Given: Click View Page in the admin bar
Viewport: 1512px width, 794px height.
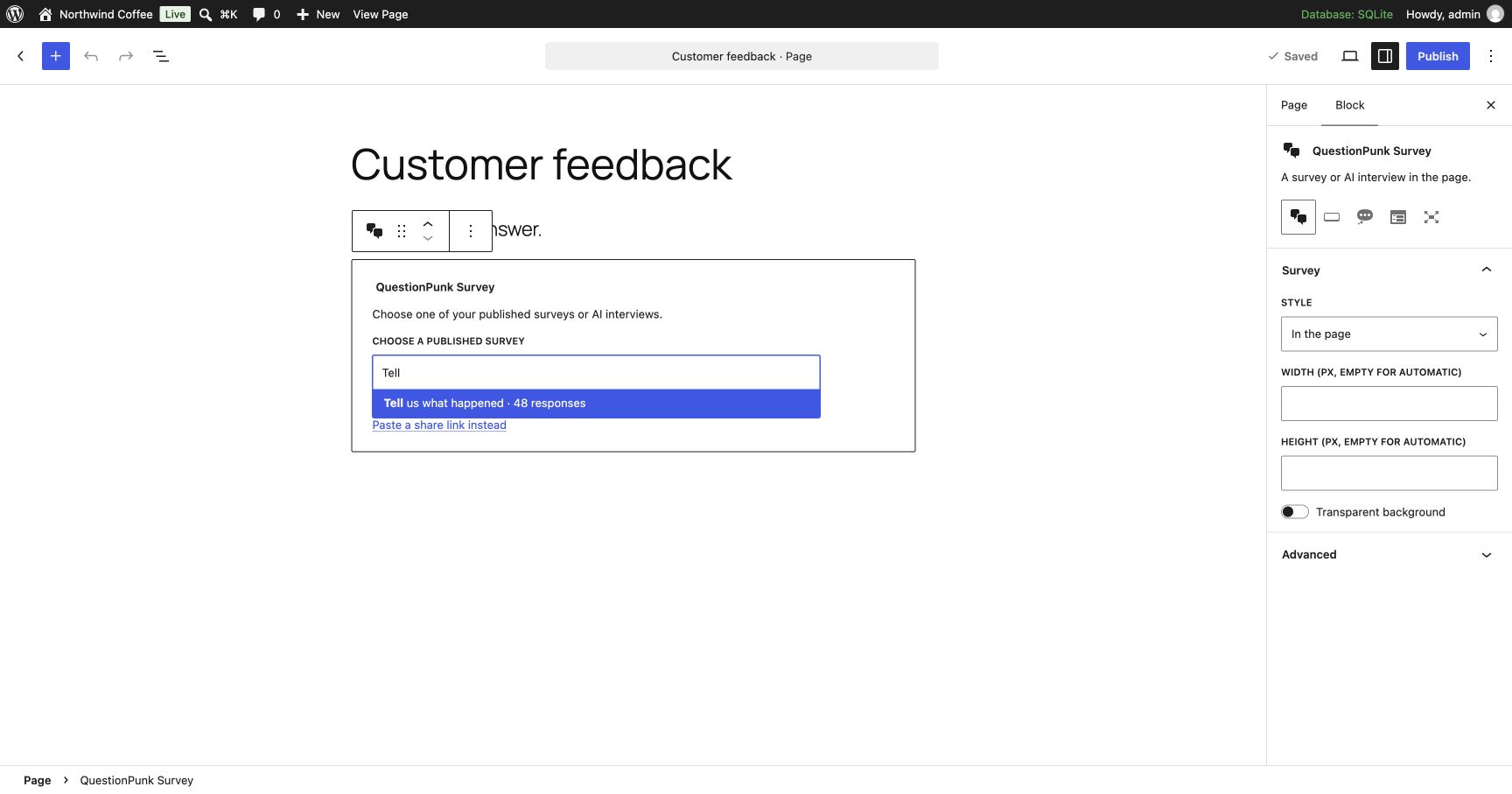Looking at the screenshot, I should pyautogui.click(x=381, y=14).
